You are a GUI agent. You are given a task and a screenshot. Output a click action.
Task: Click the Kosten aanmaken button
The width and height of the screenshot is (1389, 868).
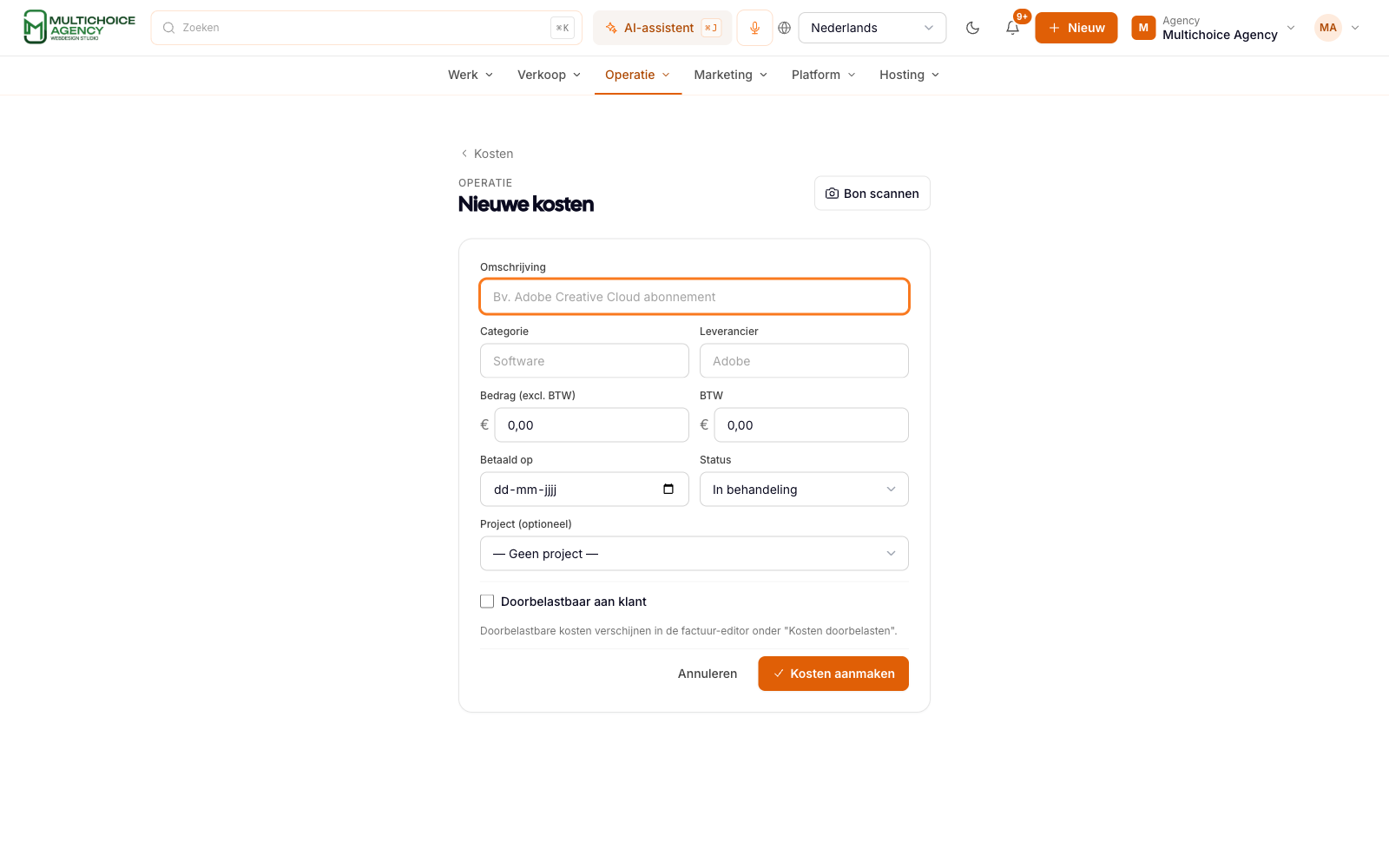(x=833, y=674)
